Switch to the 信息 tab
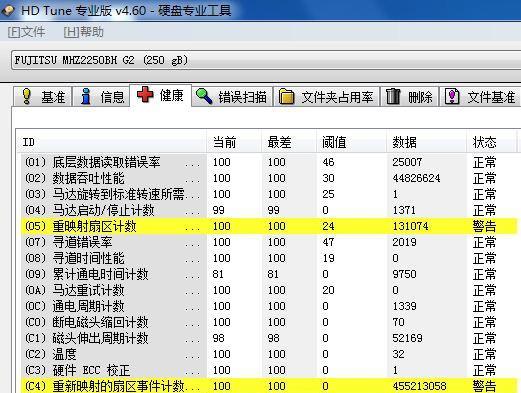This screenshot has width=521, height=393. 101,97
